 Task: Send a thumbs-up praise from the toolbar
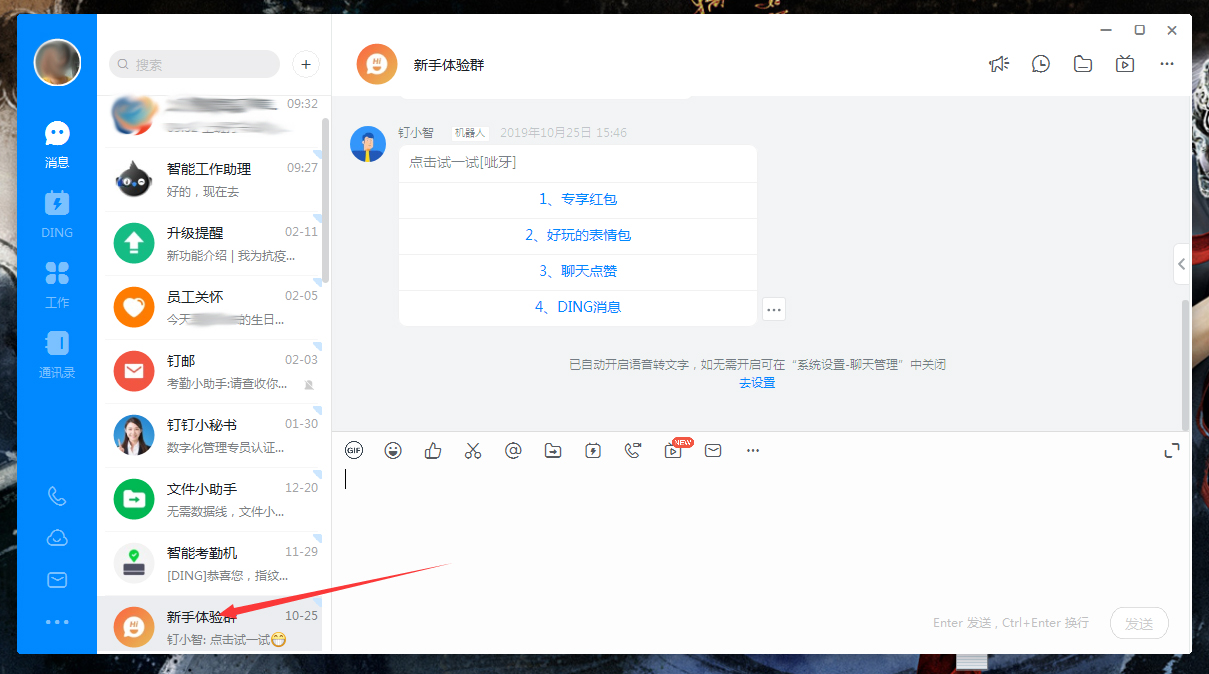coord(432,450)
